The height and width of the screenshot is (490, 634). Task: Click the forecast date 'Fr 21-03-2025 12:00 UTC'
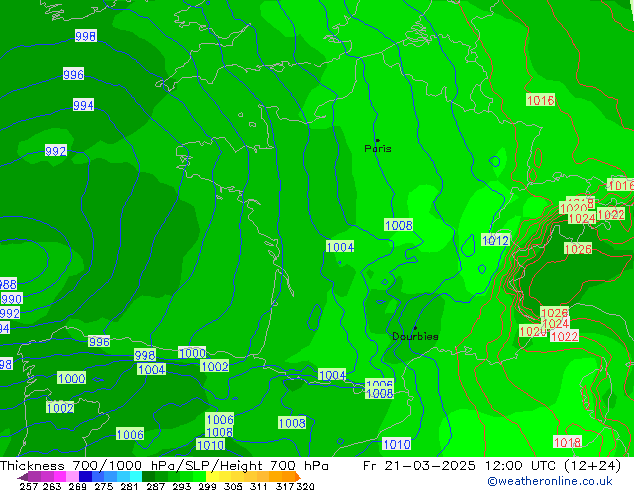[x=461, y=466]
